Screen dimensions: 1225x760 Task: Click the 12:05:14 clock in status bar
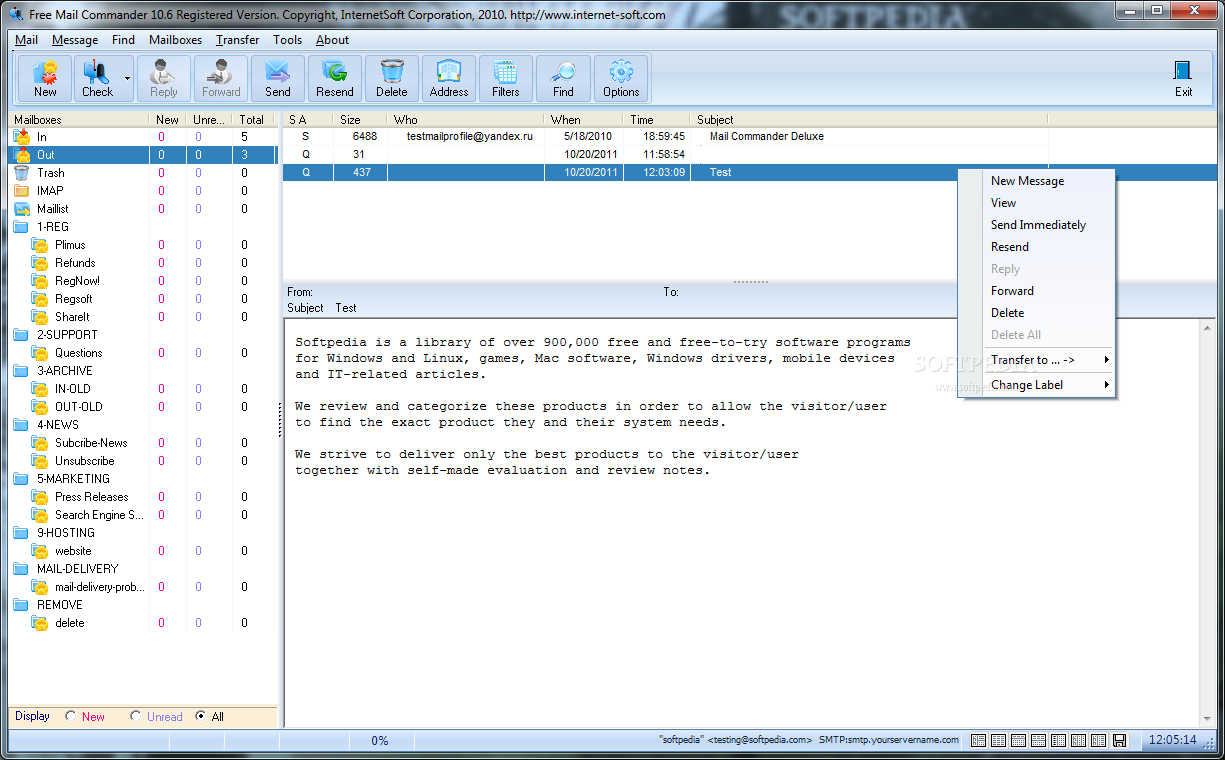pyautogui.click(x=1173, y=741)
